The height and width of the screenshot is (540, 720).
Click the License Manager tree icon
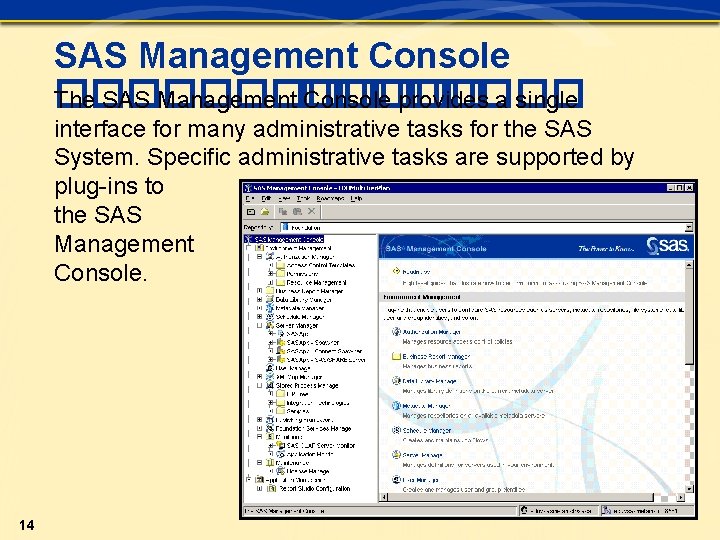[x=281, y=471]
